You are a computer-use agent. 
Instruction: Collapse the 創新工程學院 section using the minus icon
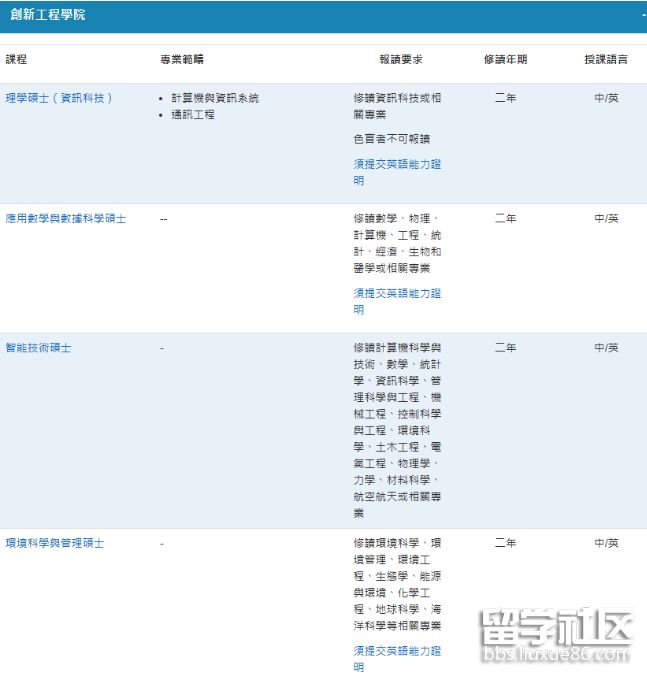click(643, 16)
